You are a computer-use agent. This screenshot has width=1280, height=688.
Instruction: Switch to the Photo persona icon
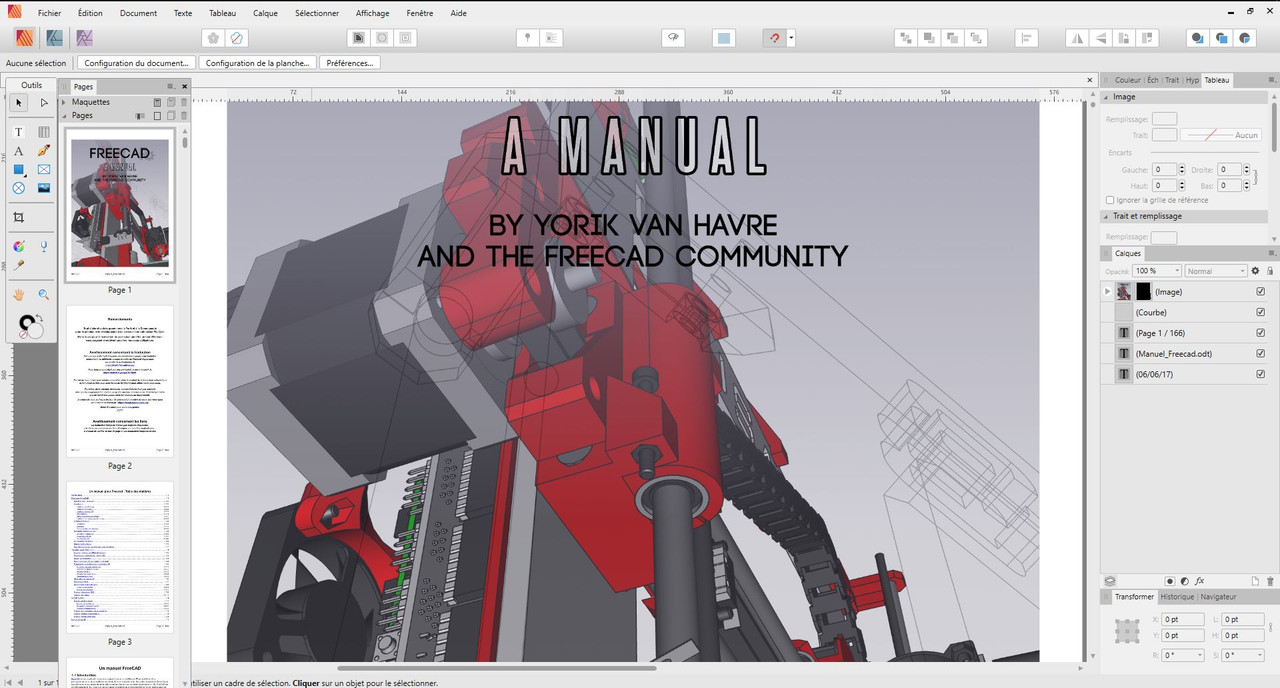coord(85,38)
